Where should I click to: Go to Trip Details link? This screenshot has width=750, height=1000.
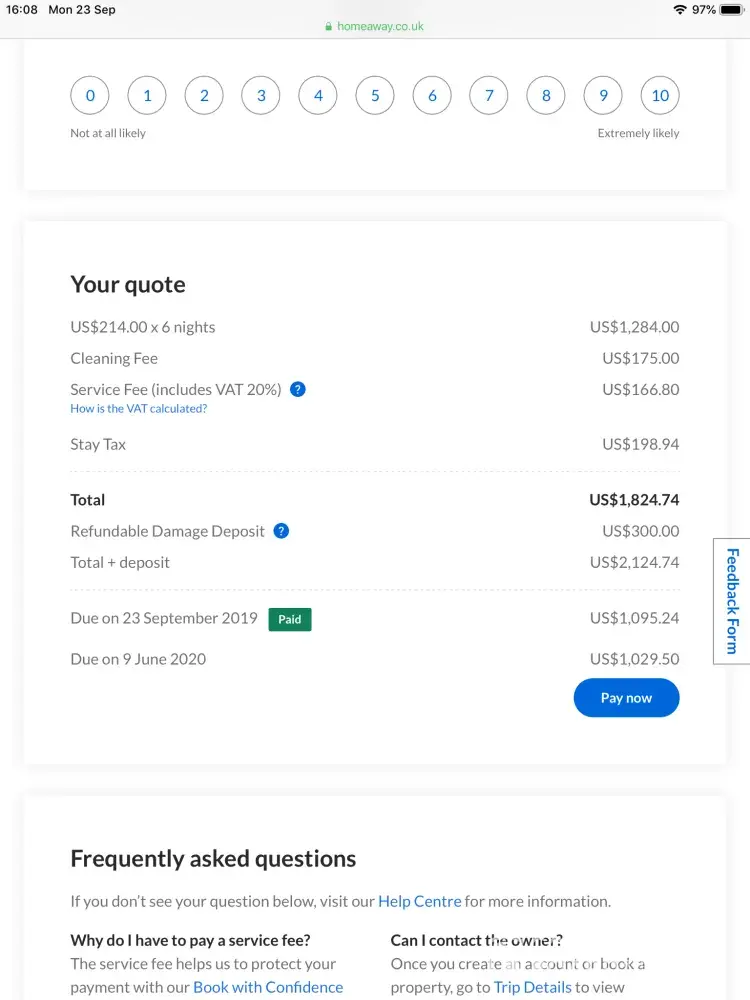[x=532, y=987]
